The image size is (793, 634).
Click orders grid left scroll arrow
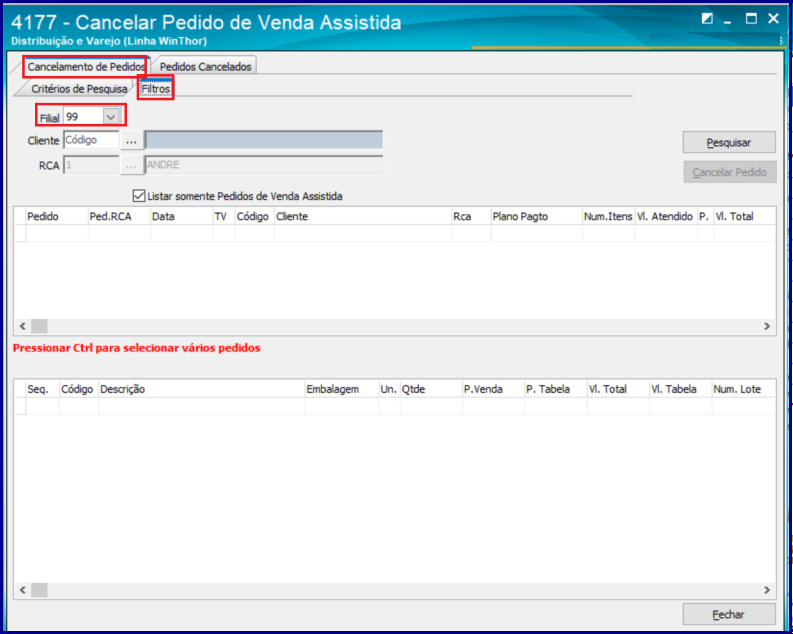(x=22, y=326)
